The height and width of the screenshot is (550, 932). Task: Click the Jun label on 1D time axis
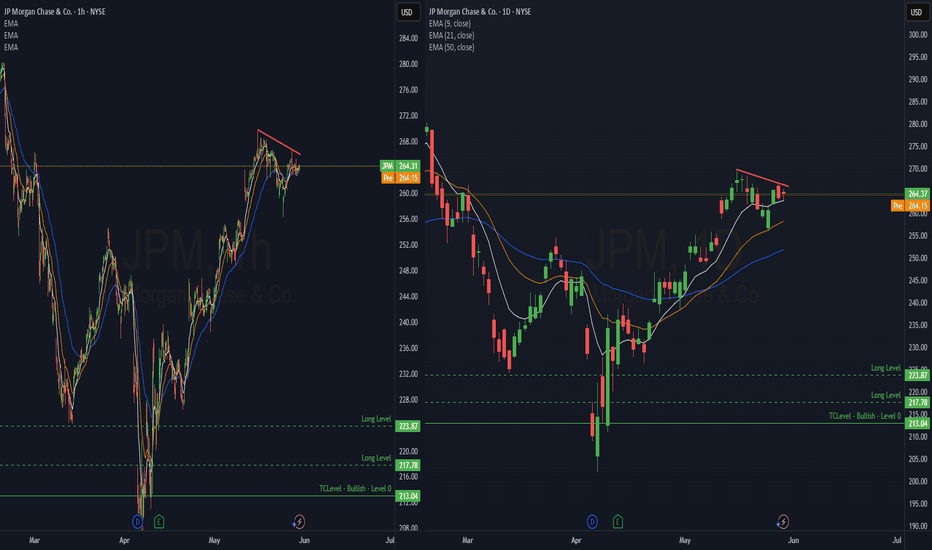(793, 540)
